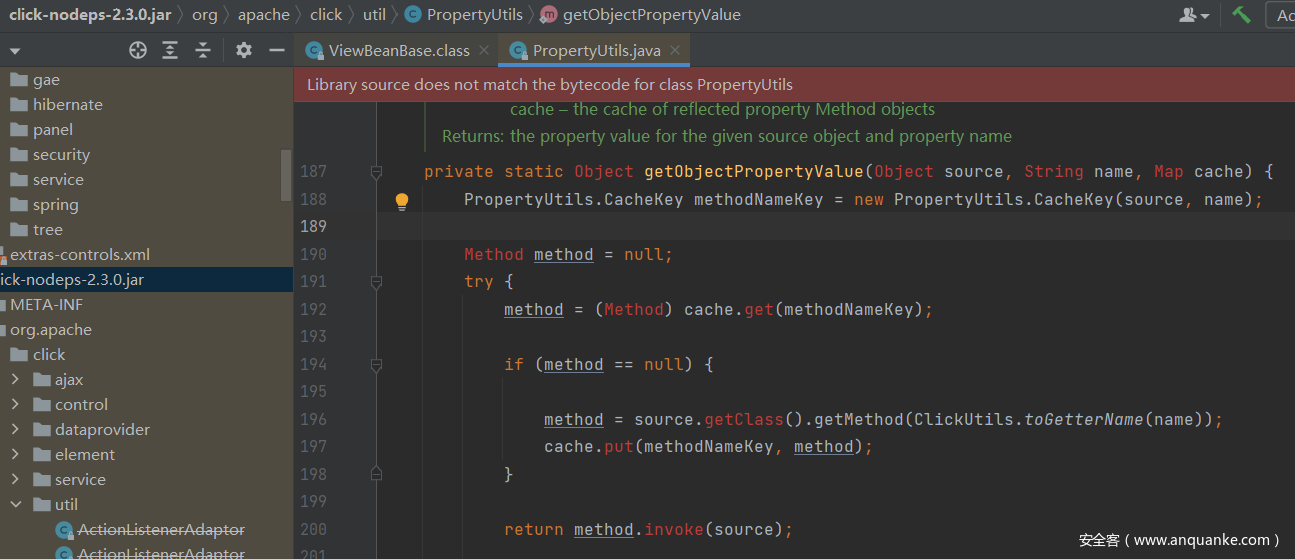Collapse the util folder in tree
The width and height of the screenshot is (1295, 559).
click(x=15, y=505)
